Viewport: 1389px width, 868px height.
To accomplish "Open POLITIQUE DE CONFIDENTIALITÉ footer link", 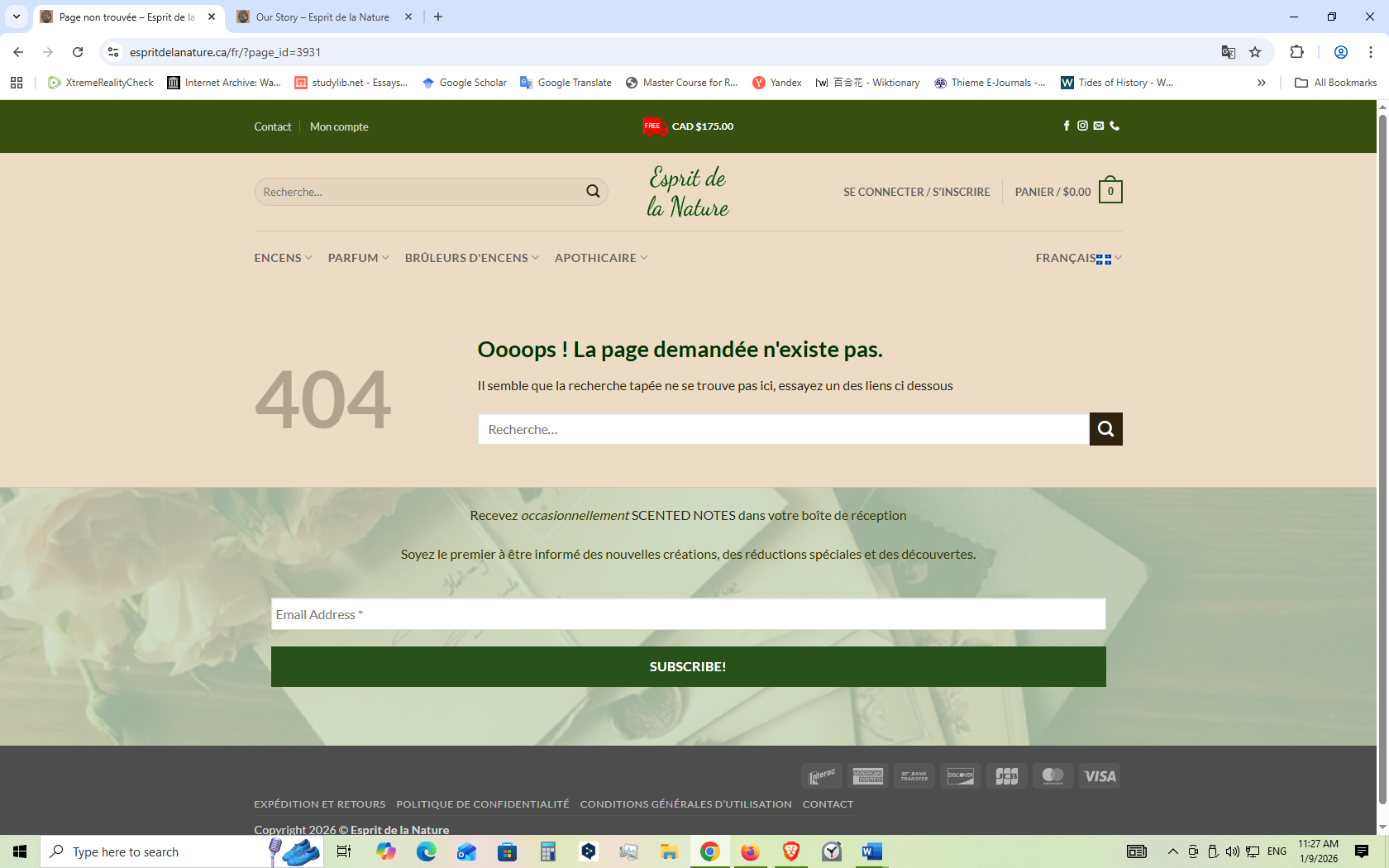I will [483, 804].
